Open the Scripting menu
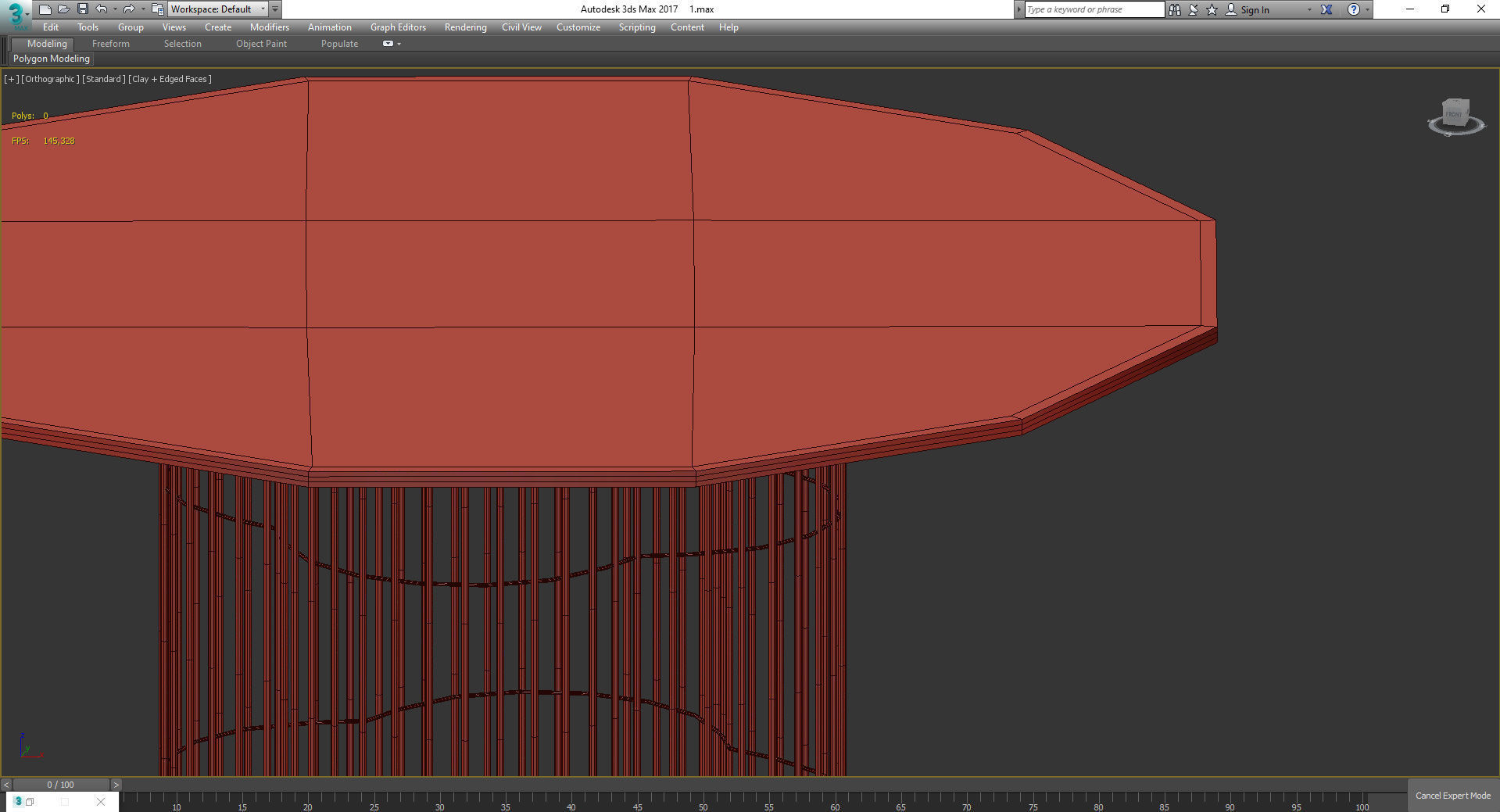 (637, 27)
